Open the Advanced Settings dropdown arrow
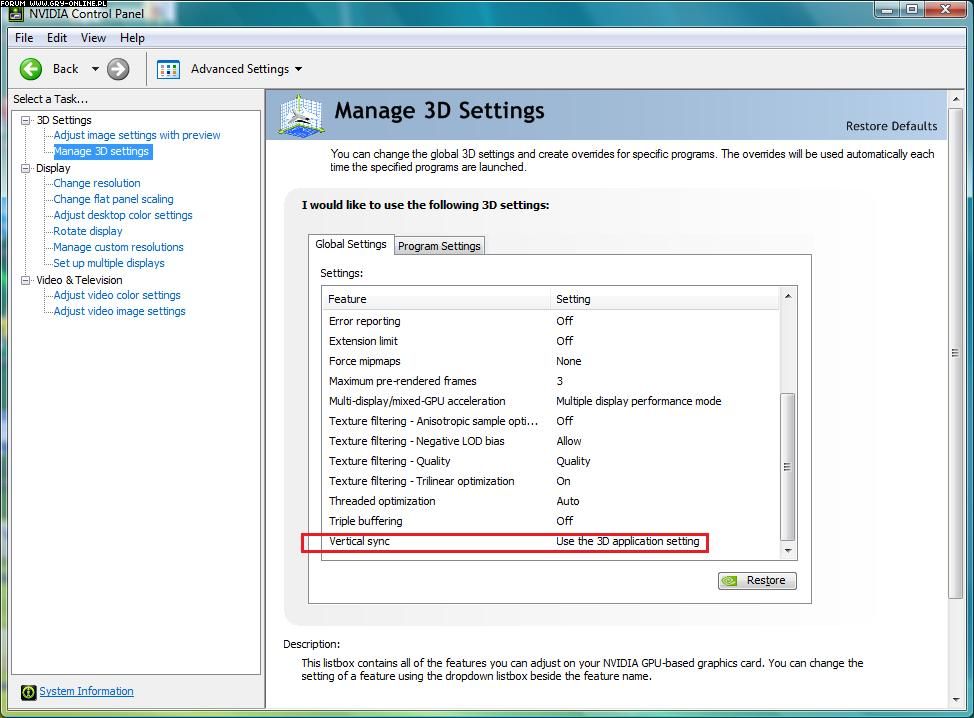 click(299, 69)
